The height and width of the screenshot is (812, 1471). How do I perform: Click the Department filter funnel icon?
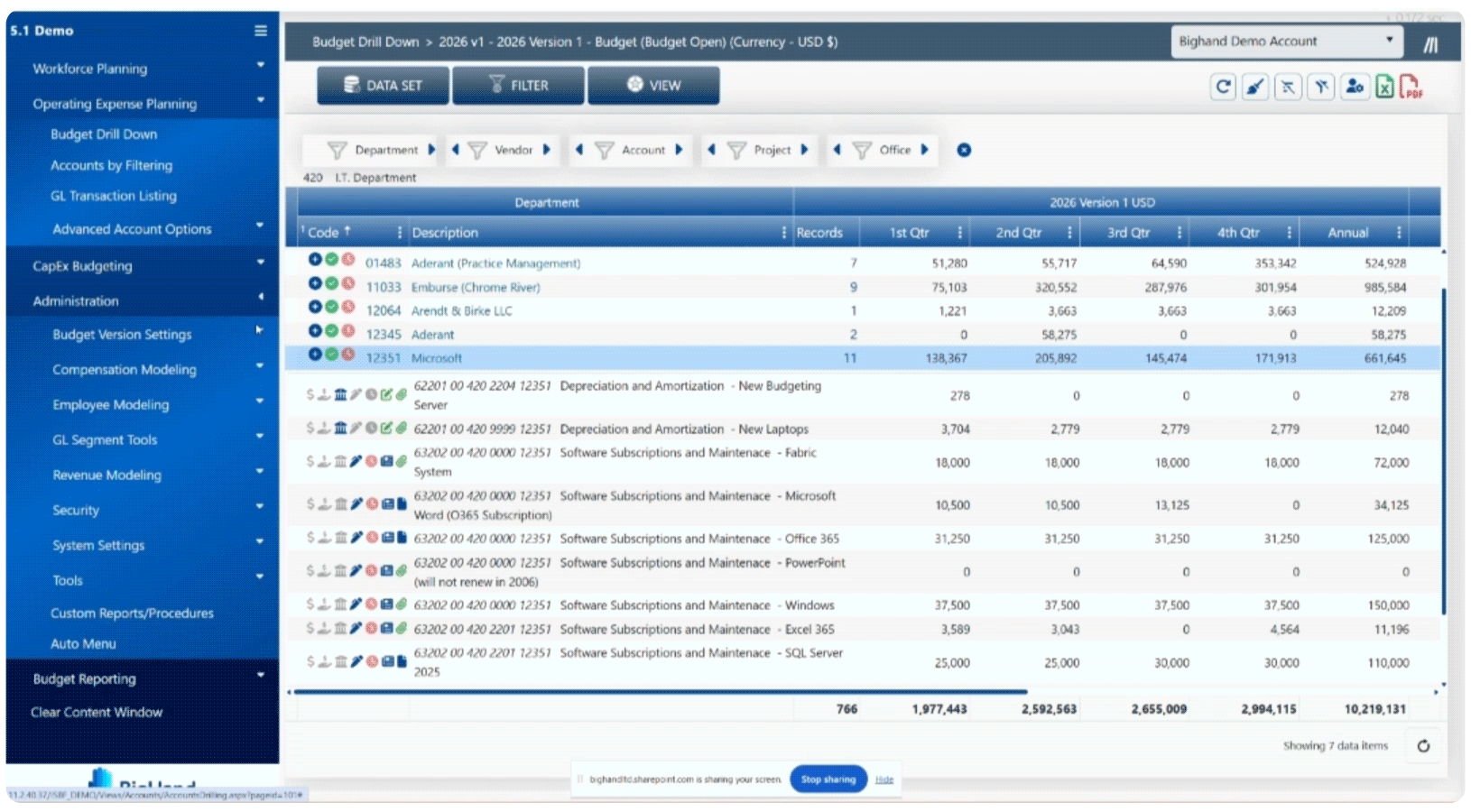click(337, 150)
